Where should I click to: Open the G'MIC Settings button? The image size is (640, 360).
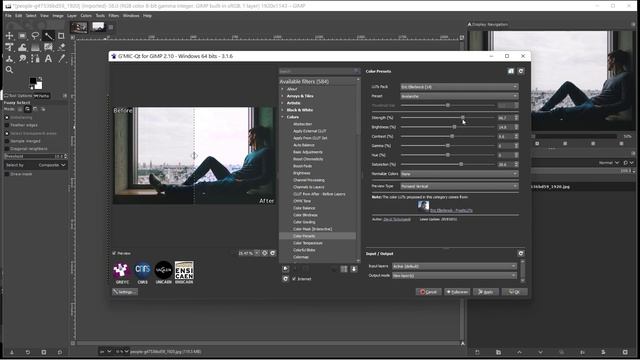(x=125, y=292)
